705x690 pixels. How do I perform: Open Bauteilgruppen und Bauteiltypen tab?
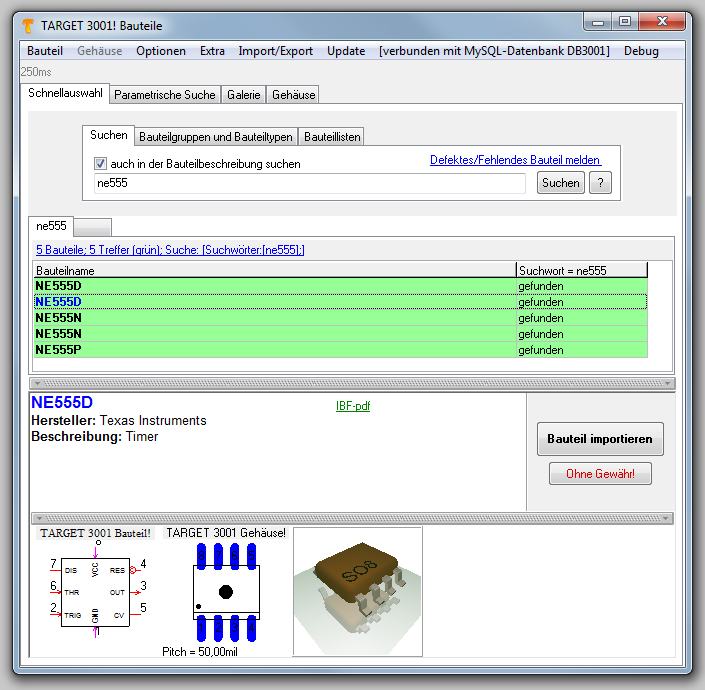point(216,136)
